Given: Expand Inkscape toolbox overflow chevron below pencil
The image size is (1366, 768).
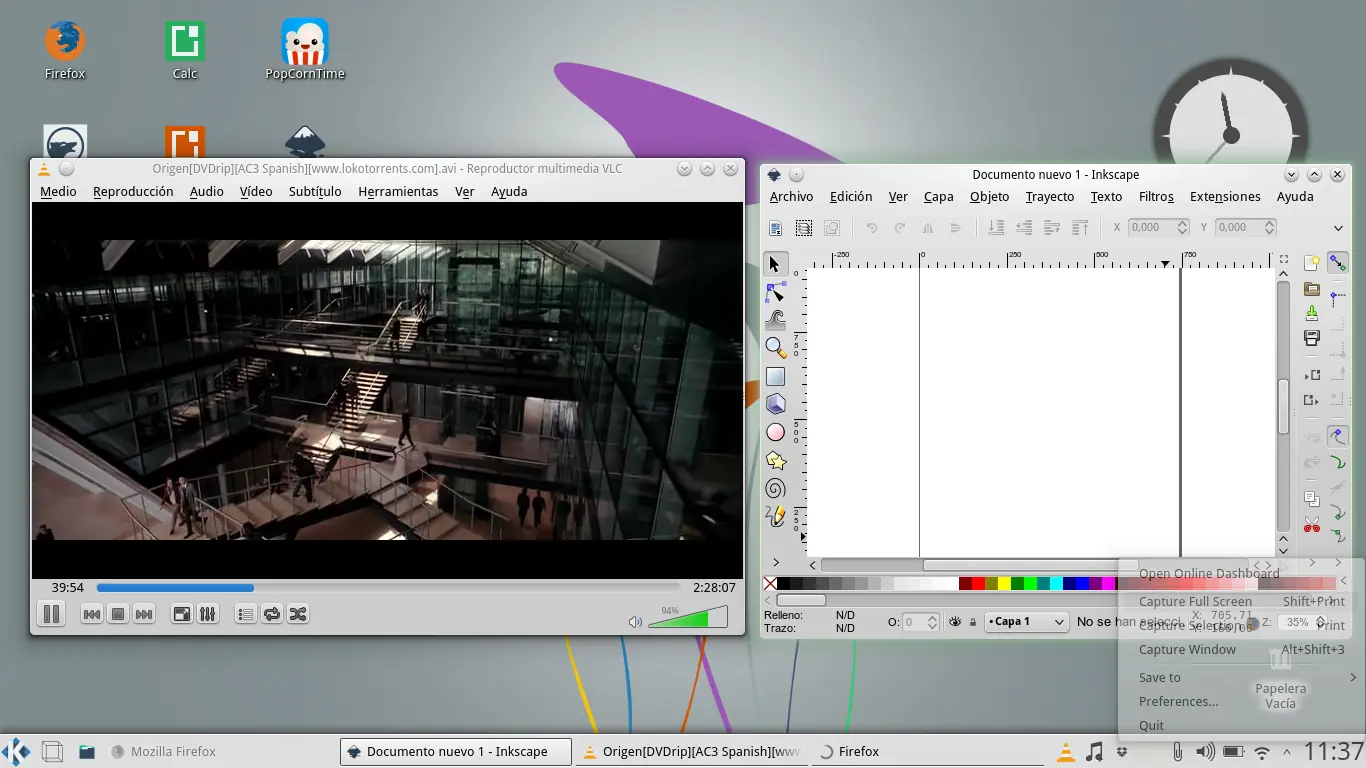Looking at the screenshot, I should click(776, 563).
